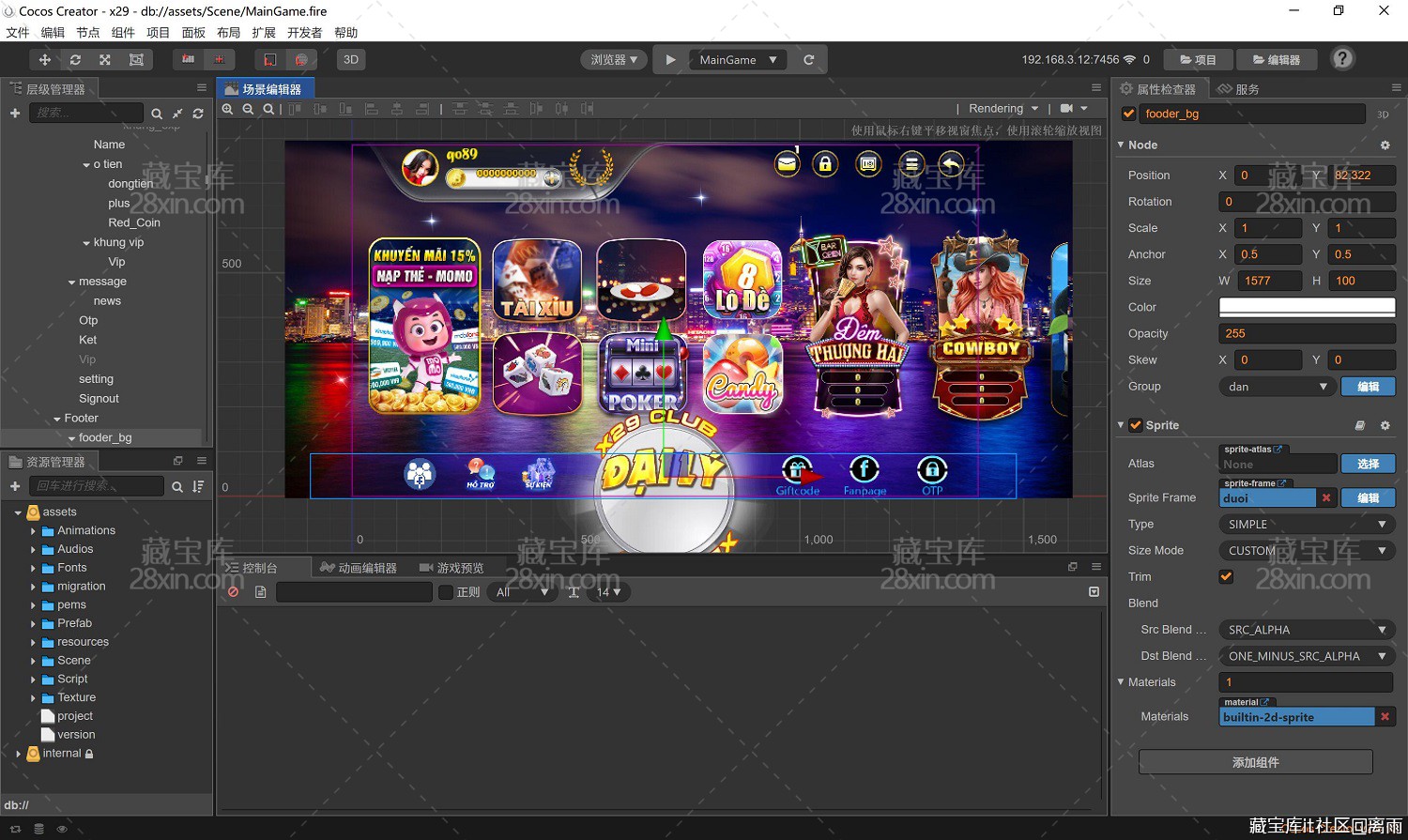1408x840 pixels.
Task: Create new asset with plus button
Action: point(14,486)
